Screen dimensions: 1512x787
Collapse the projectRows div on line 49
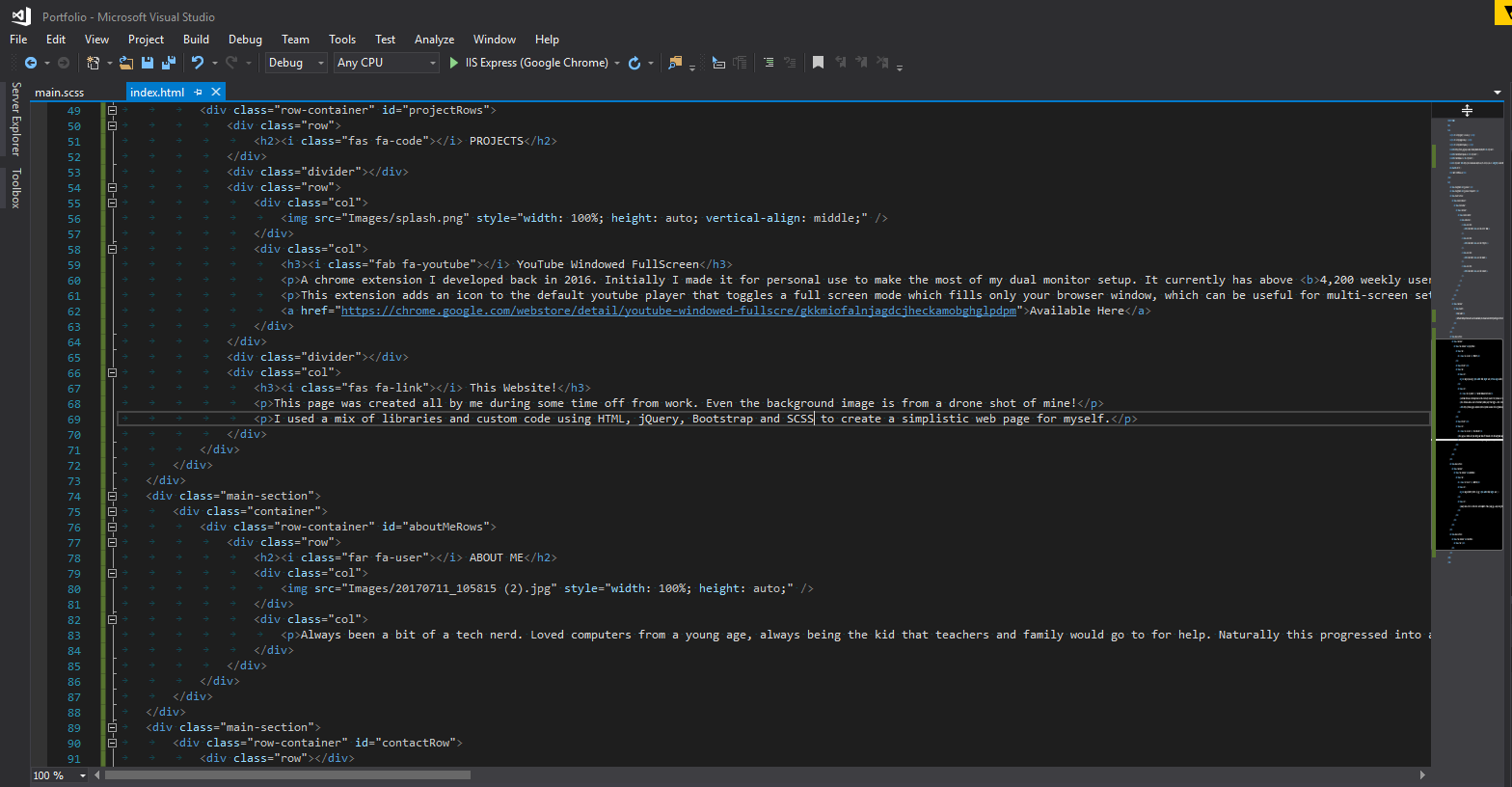click(x=112, y=110)
